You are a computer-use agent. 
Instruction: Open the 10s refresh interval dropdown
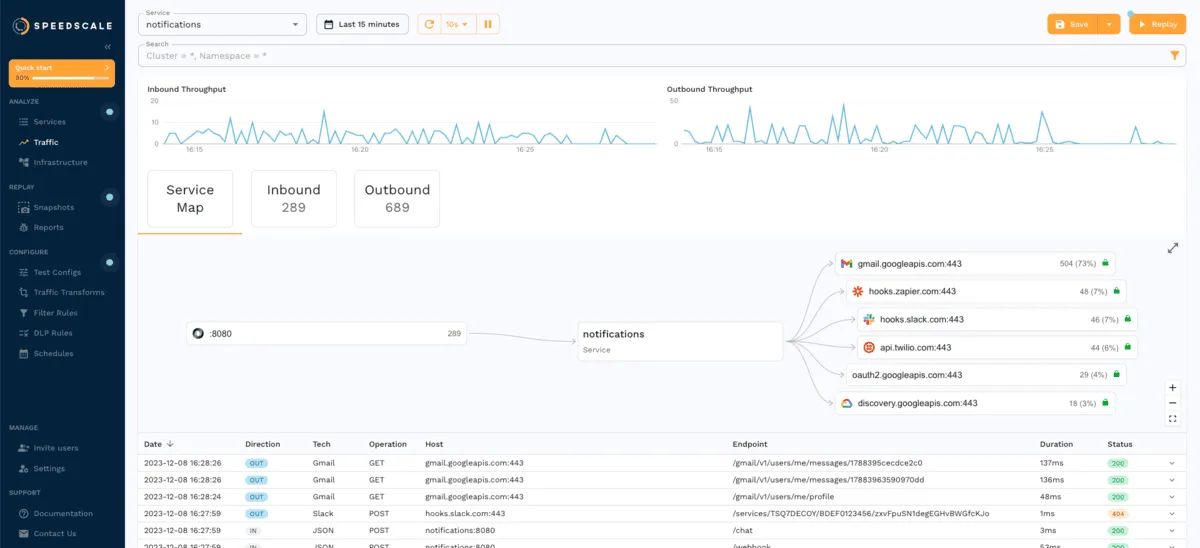[x=457, y=24]
